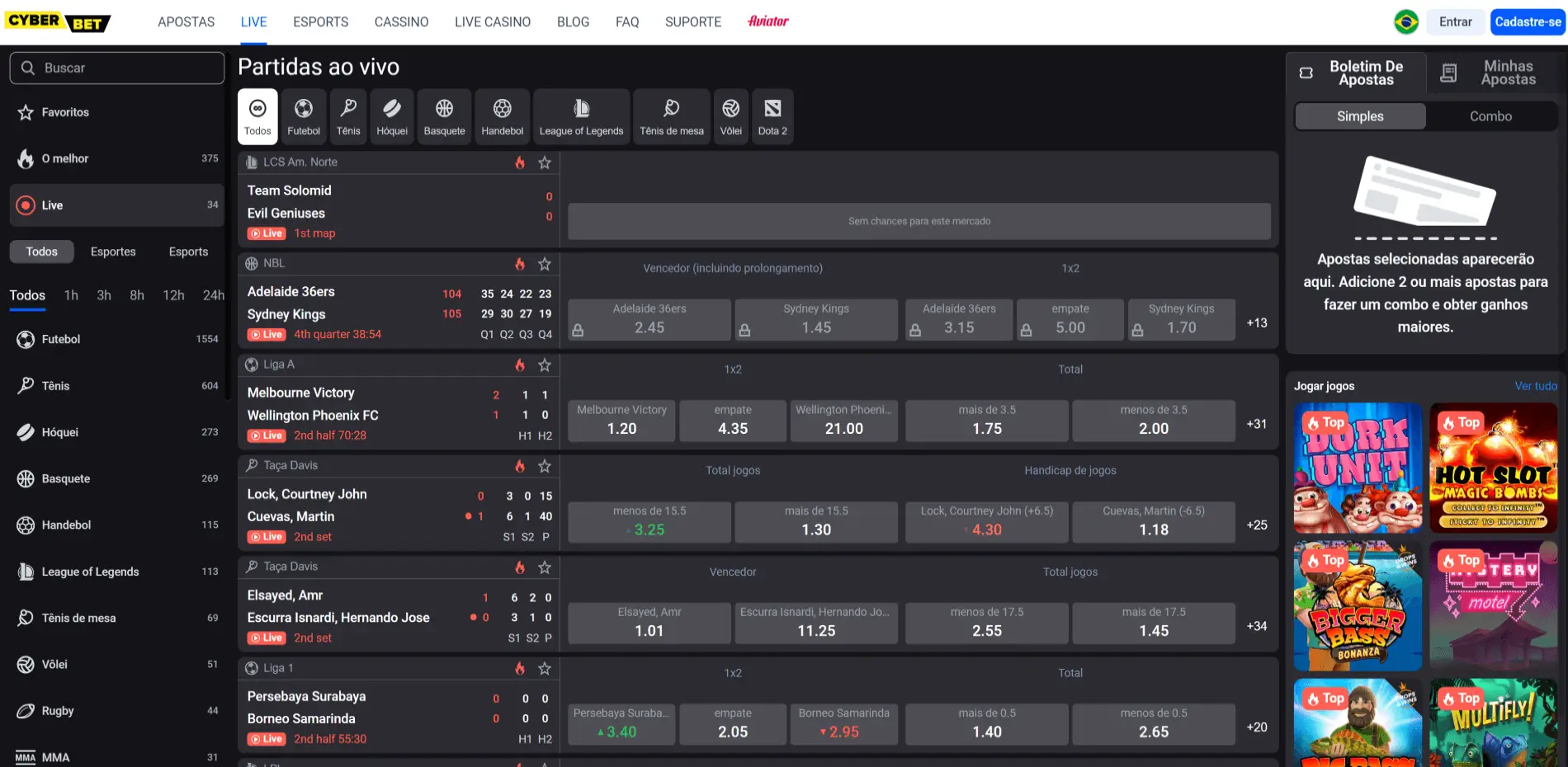The width and height of the screenshot is (1568, 767).
Task: Expand the +13 extra markets for the NBL game
Action: (1256, 322)
